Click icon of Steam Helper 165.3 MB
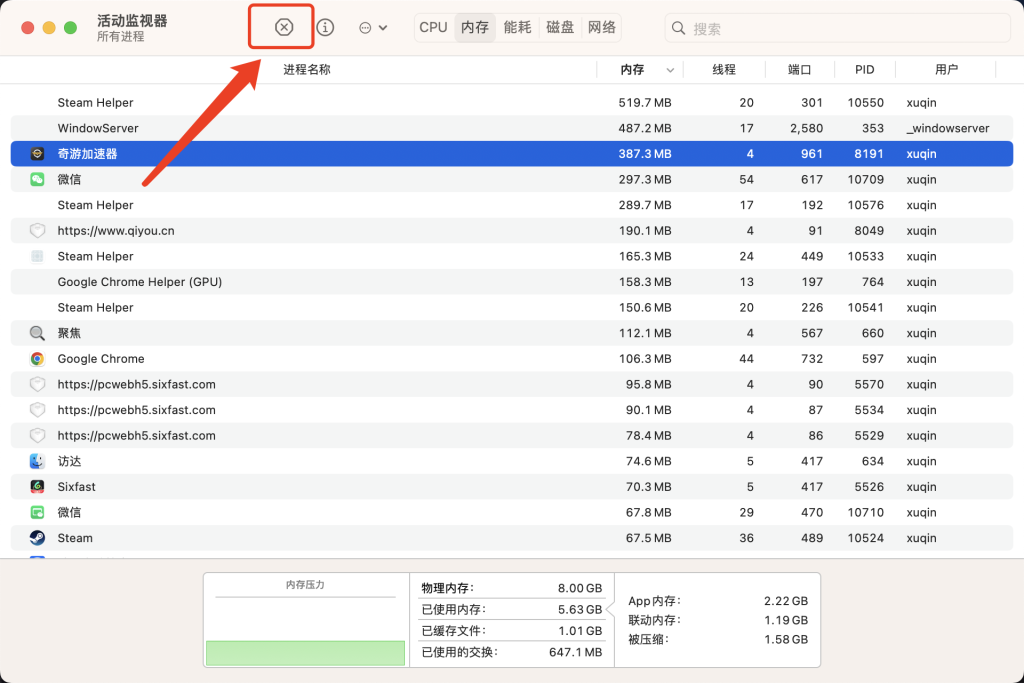The width and height of the screenshot is (1024, 683). click(37, 256)
